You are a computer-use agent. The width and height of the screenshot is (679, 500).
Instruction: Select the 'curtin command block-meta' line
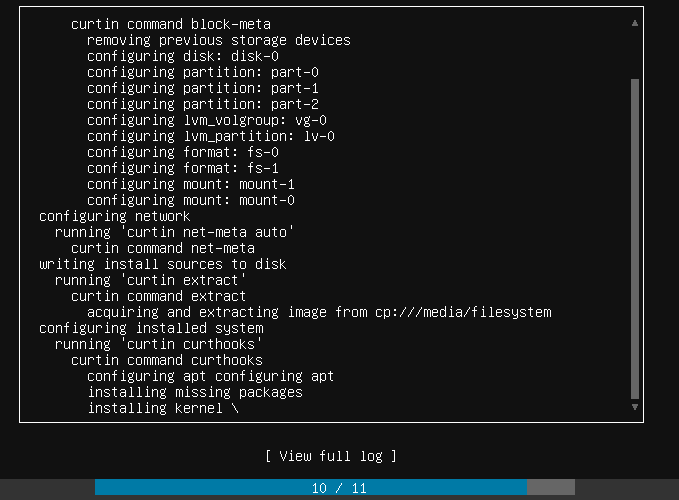(x=170, y=24)
